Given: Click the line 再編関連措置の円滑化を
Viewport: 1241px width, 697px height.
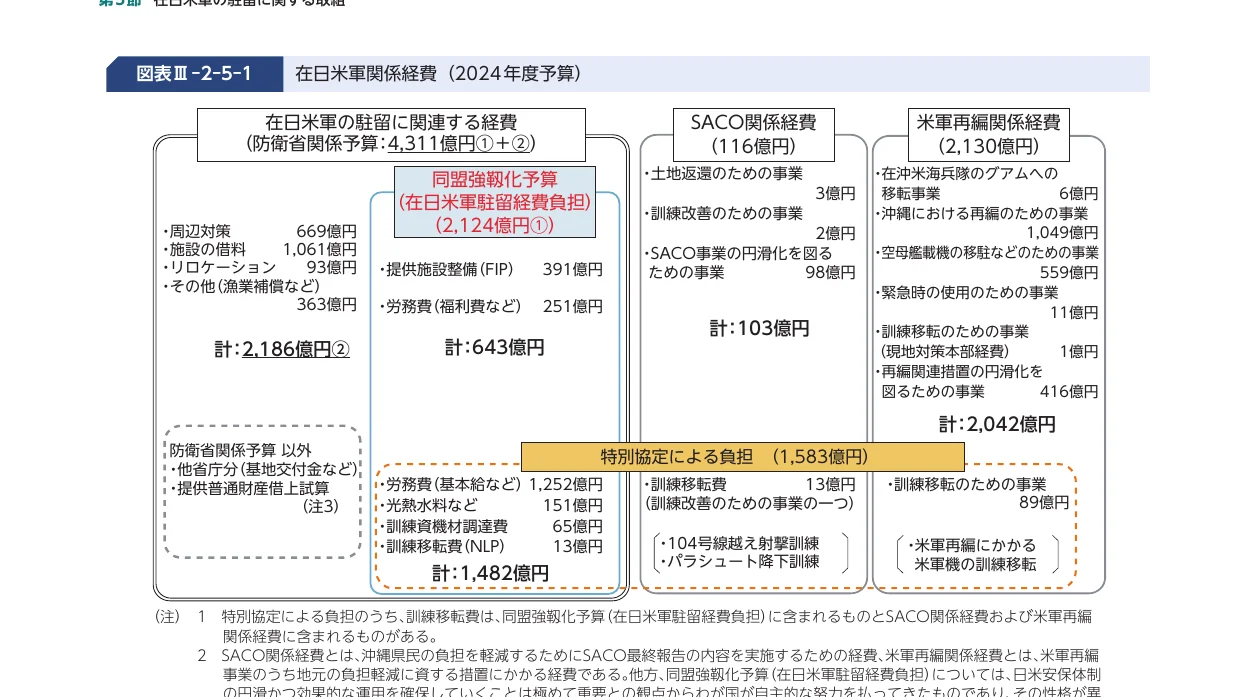Looking at the screenshot, I should pos(958,371).
